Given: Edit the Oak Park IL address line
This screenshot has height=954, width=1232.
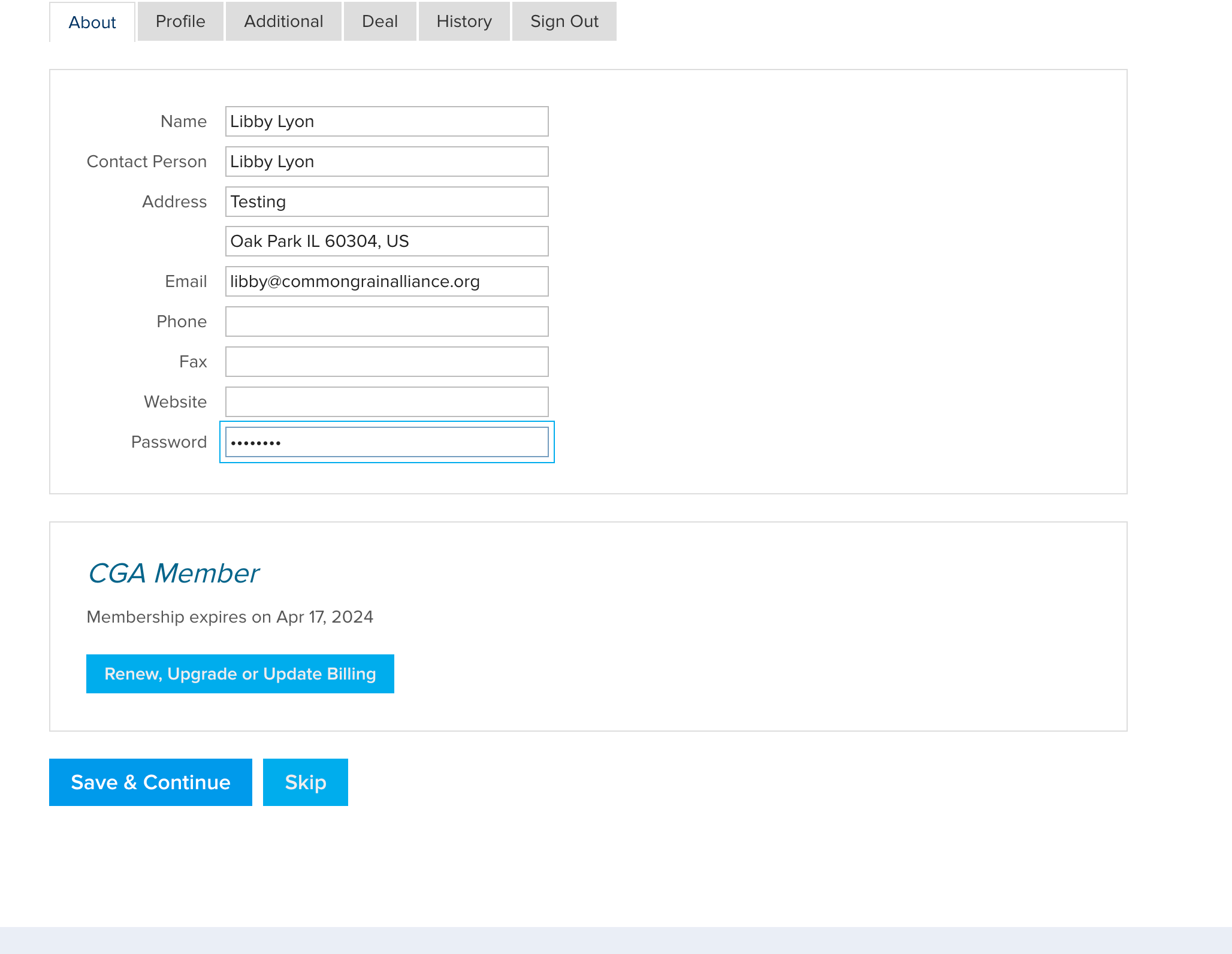Looking at the screenshot, I should click(387, 241).
